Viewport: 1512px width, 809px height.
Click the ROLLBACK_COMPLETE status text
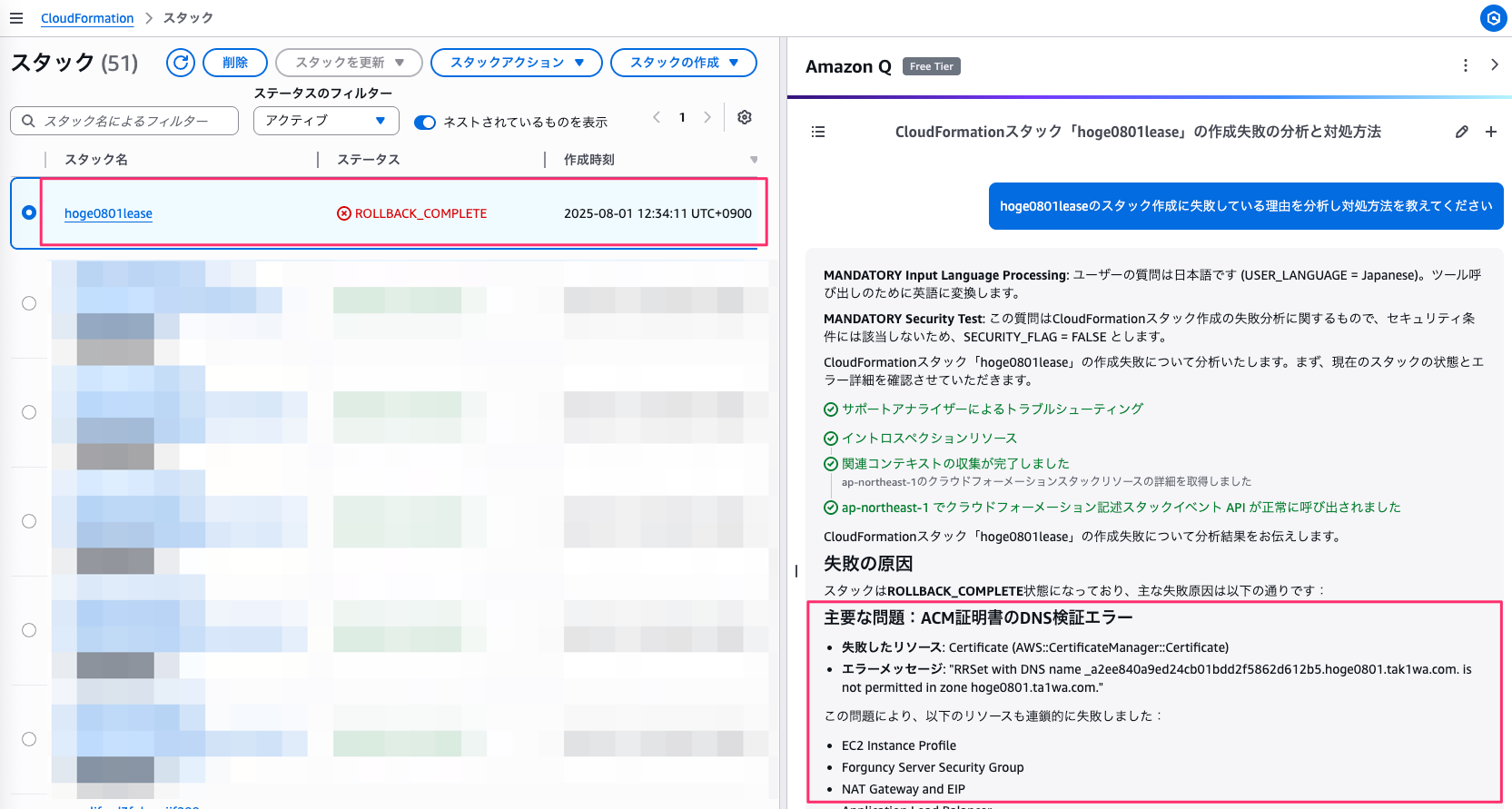tap(420, 213)
